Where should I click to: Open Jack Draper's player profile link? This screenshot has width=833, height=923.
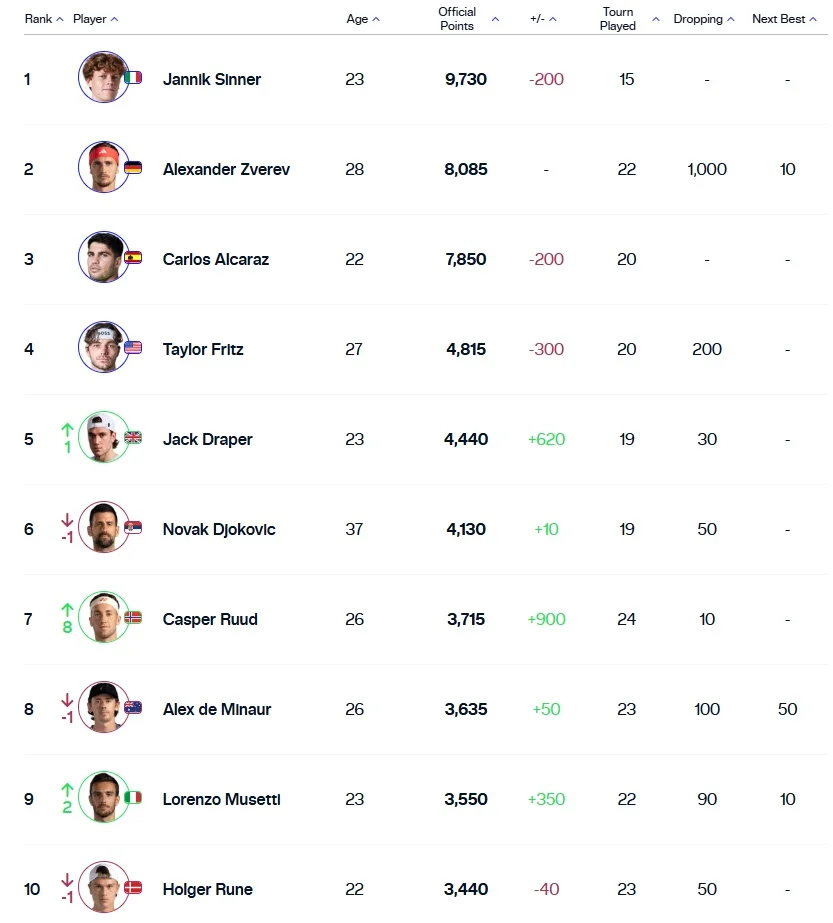pos(208,439)
